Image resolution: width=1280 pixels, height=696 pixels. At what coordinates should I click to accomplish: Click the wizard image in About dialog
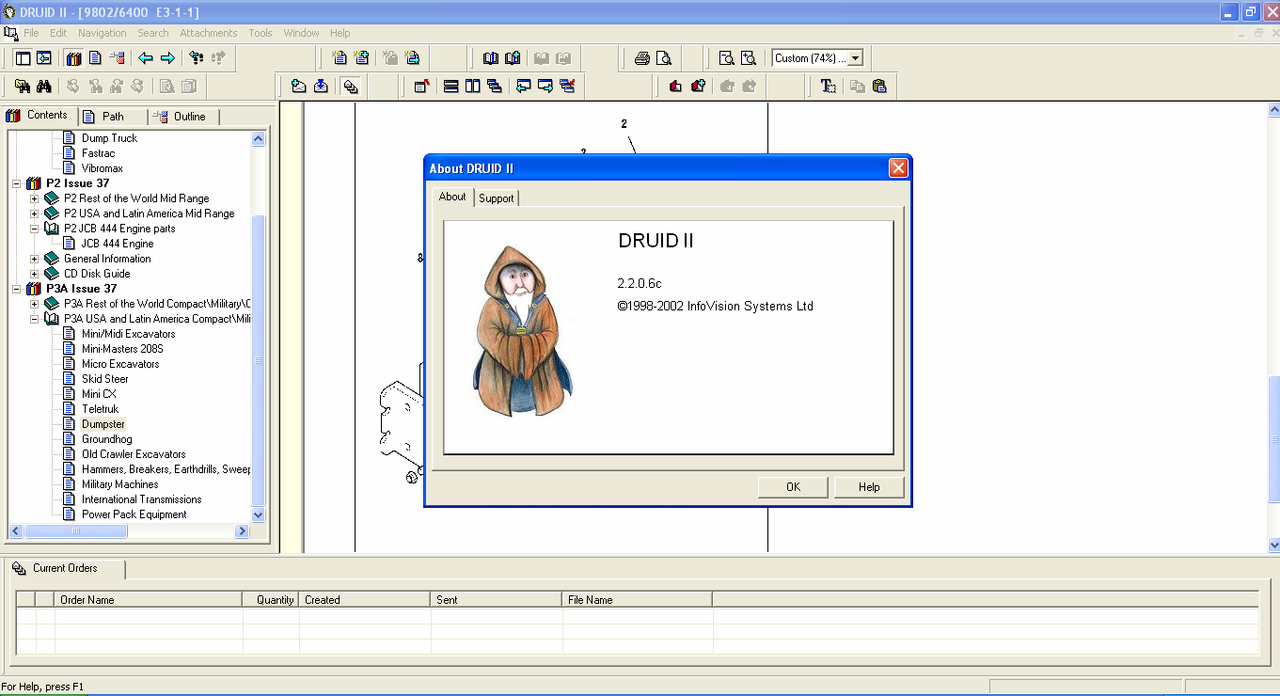tap(521, 332)
